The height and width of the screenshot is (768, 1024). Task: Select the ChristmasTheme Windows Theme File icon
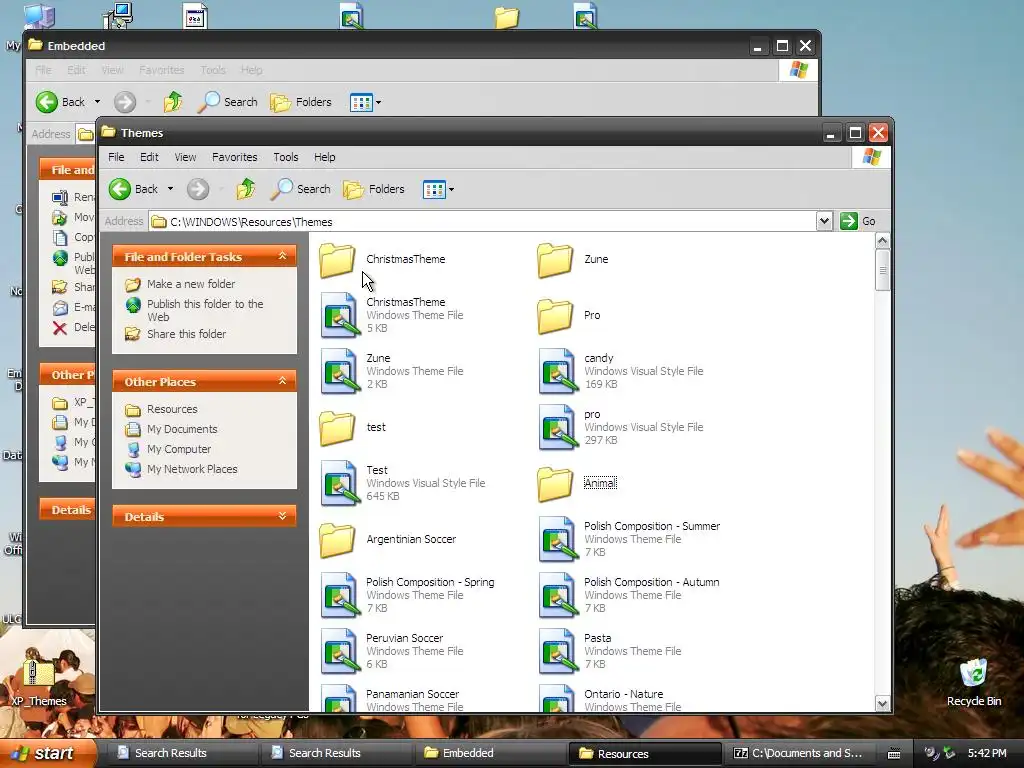point(340,315)
